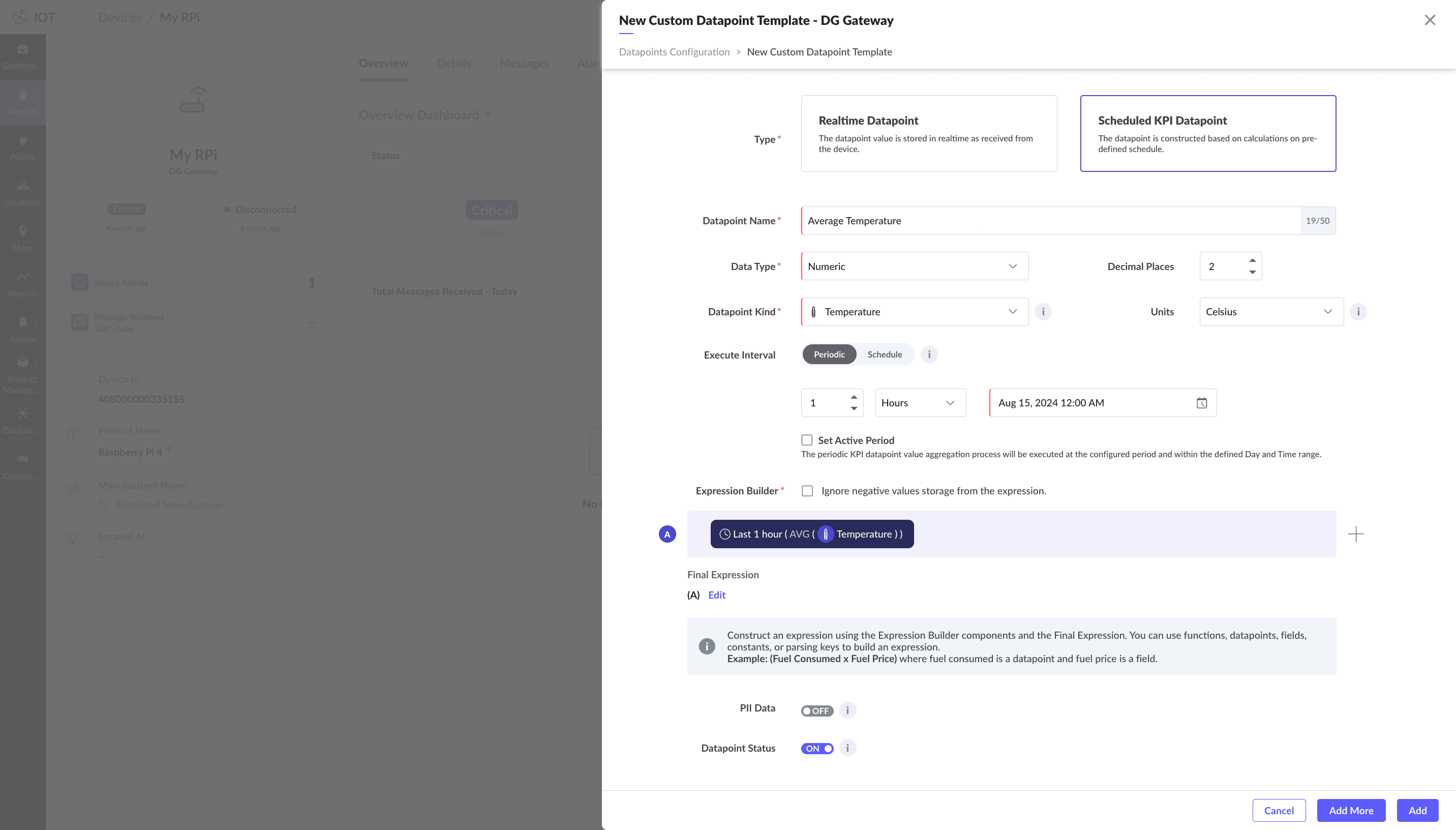Expand the Units Celsius dropdown
The image size is (1456, 830).
pyautogui.click(x=1271, y=312)
